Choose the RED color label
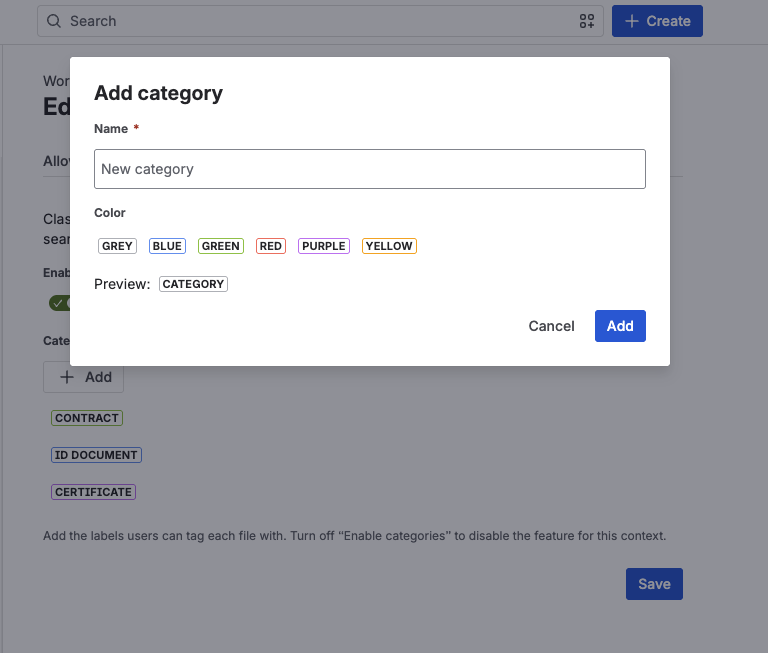The width and height of the screenshot is (768, 653). pyautogui.click(x=270, y=246)
